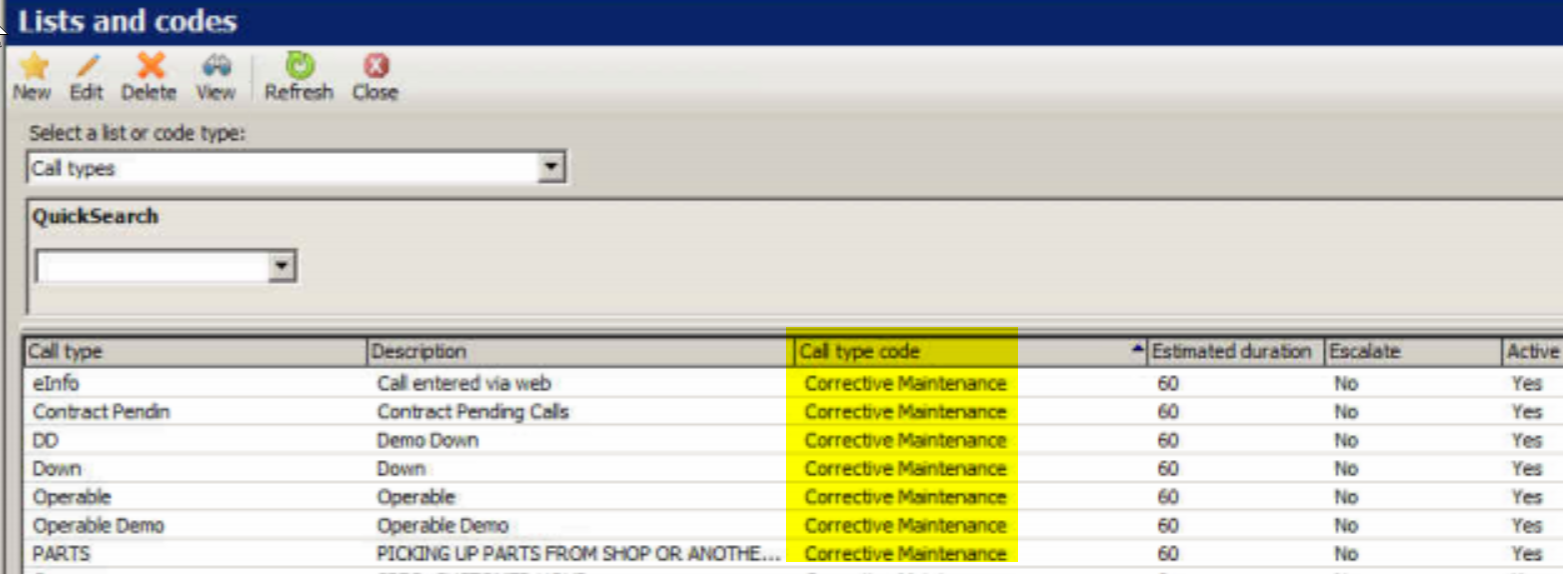Sort by Escalate column header
Image resolution: width=1563 pixels, height=574 pixels.
coord(1413,352)
